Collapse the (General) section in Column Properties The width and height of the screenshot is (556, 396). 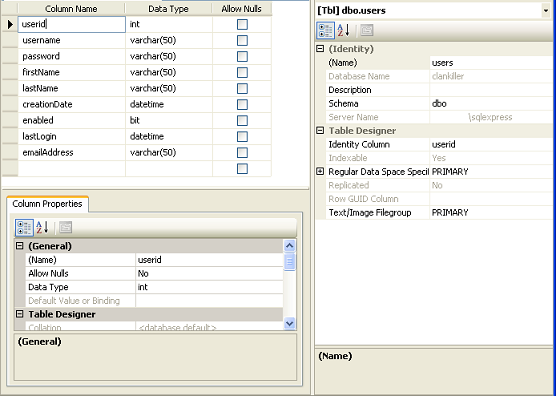coord(20,246)
